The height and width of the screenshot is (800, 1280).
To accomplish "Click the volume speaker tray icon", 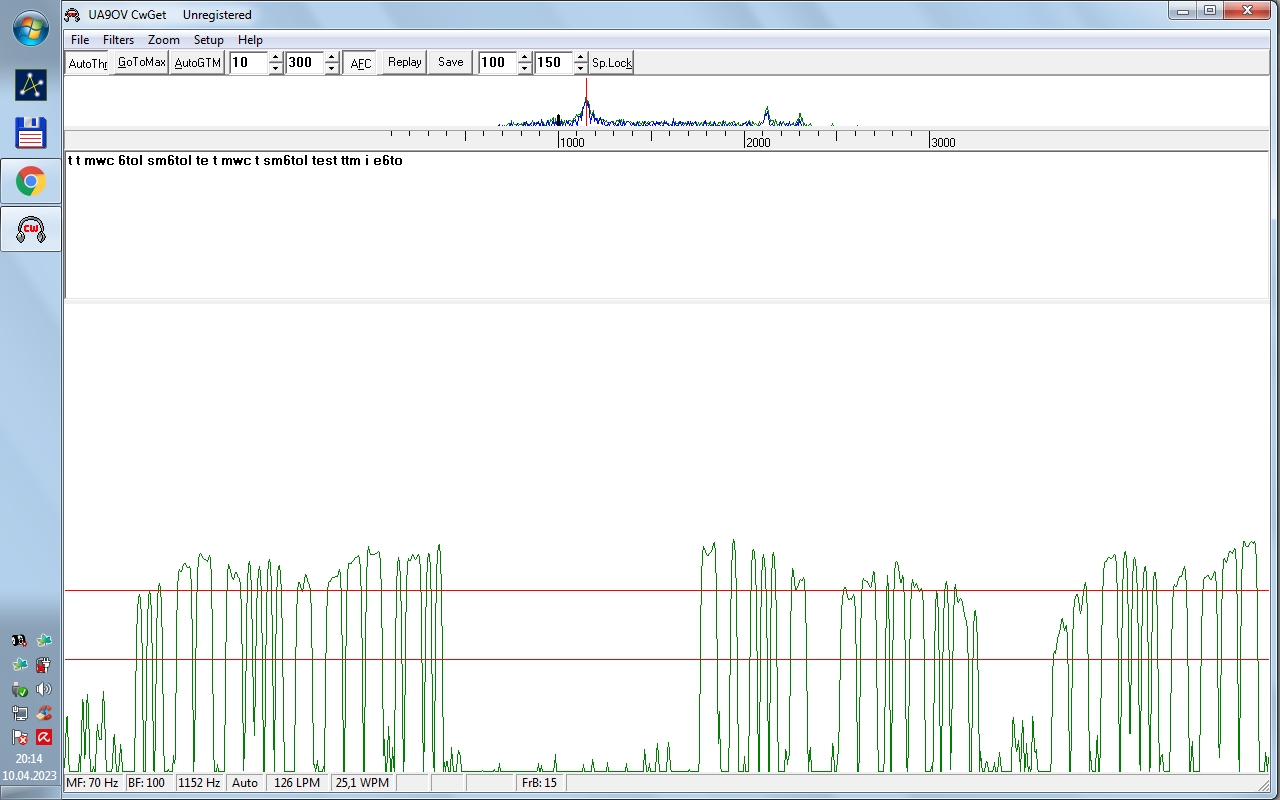I will [x=44, y=689].
